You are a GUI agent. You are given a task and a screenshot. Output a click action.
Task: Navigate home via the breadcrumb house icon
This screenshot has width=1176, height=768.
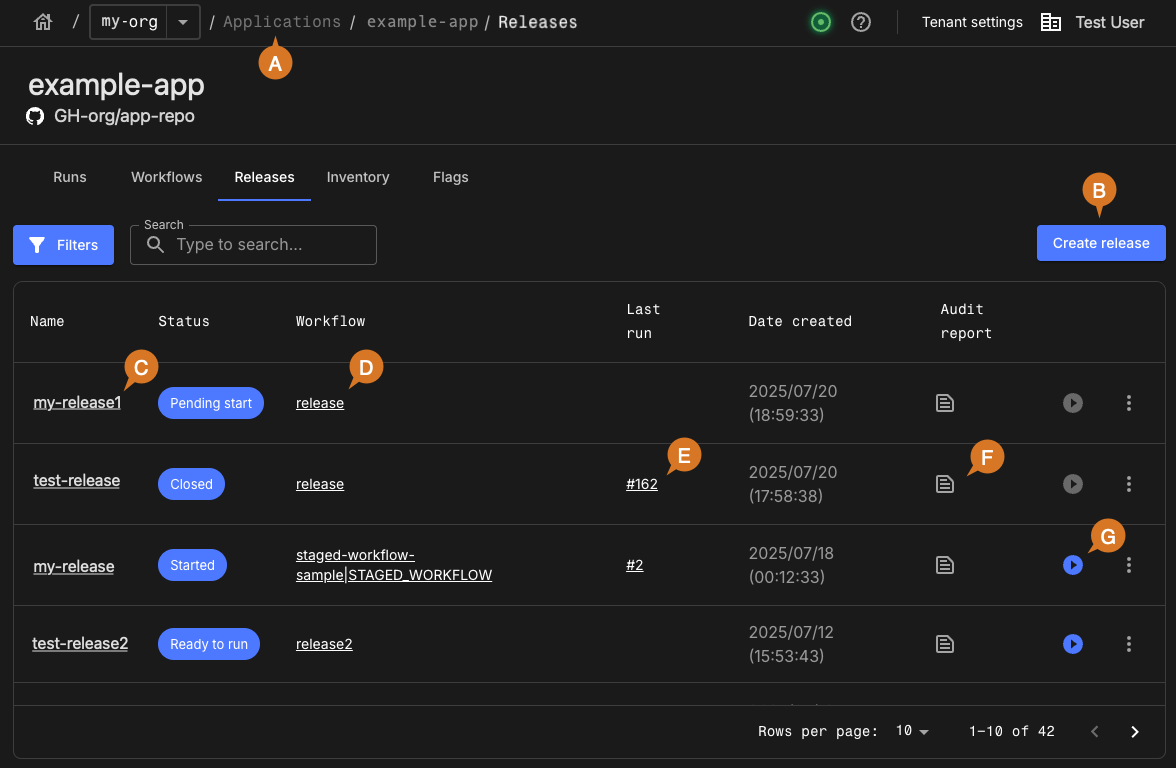43,21
